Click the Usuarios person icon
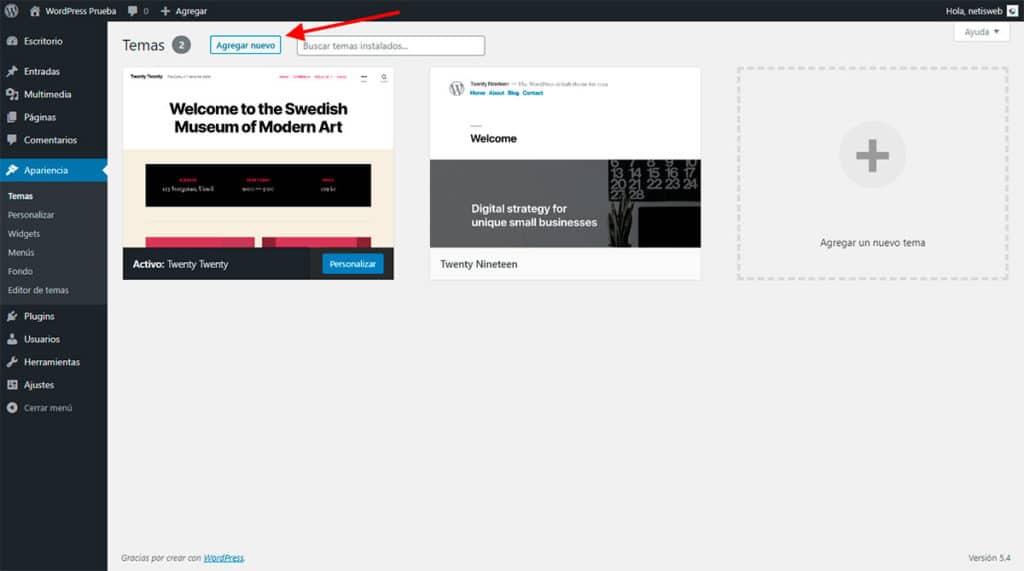The height and width of the screenshot is (571, 1024). point(12,339)
